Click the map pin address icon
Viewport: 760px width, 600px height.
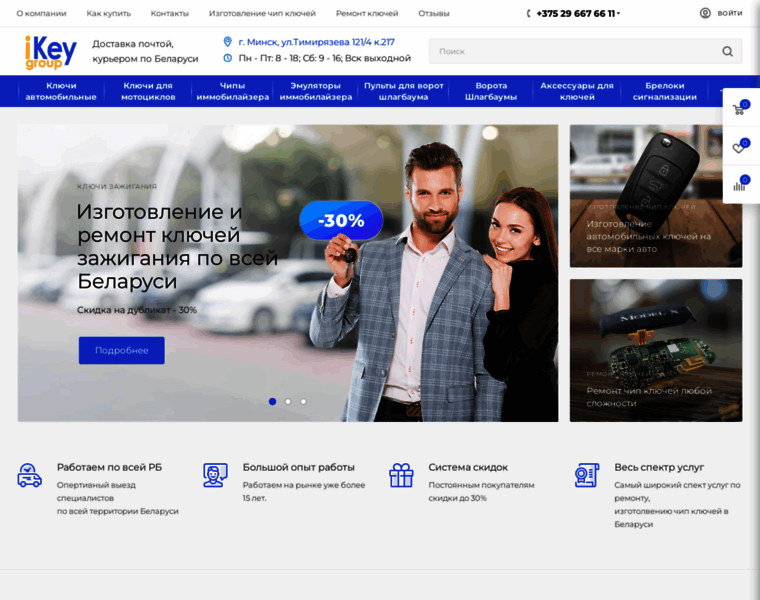[228, 42]
